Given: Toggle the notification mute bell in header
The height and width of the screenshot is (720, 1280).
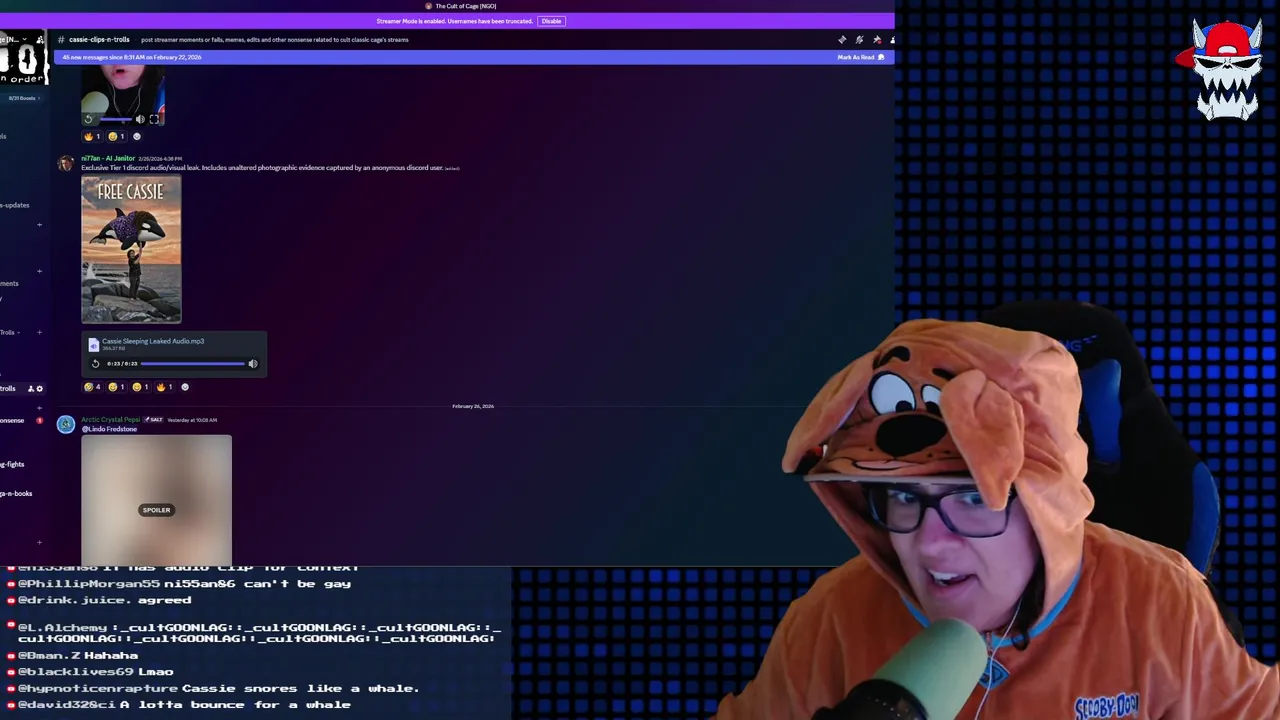Looking at the screenshot, I should point(859,40).
